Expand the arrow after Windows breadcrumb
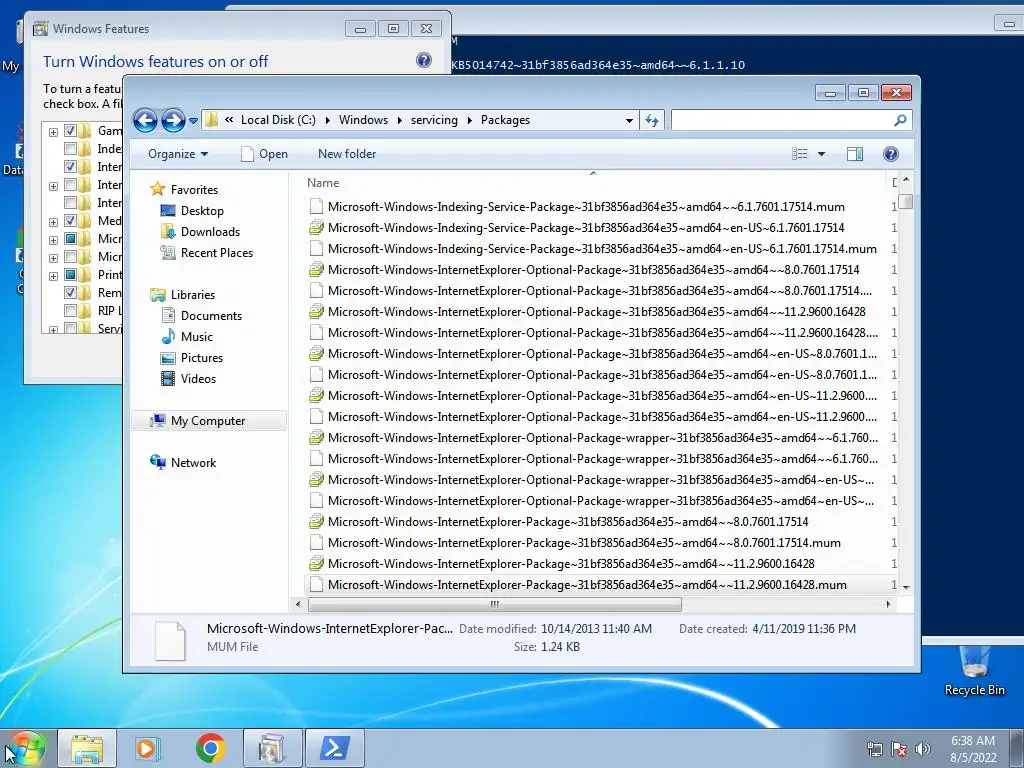The image size is (1024, 768). [x=400, y=121]
